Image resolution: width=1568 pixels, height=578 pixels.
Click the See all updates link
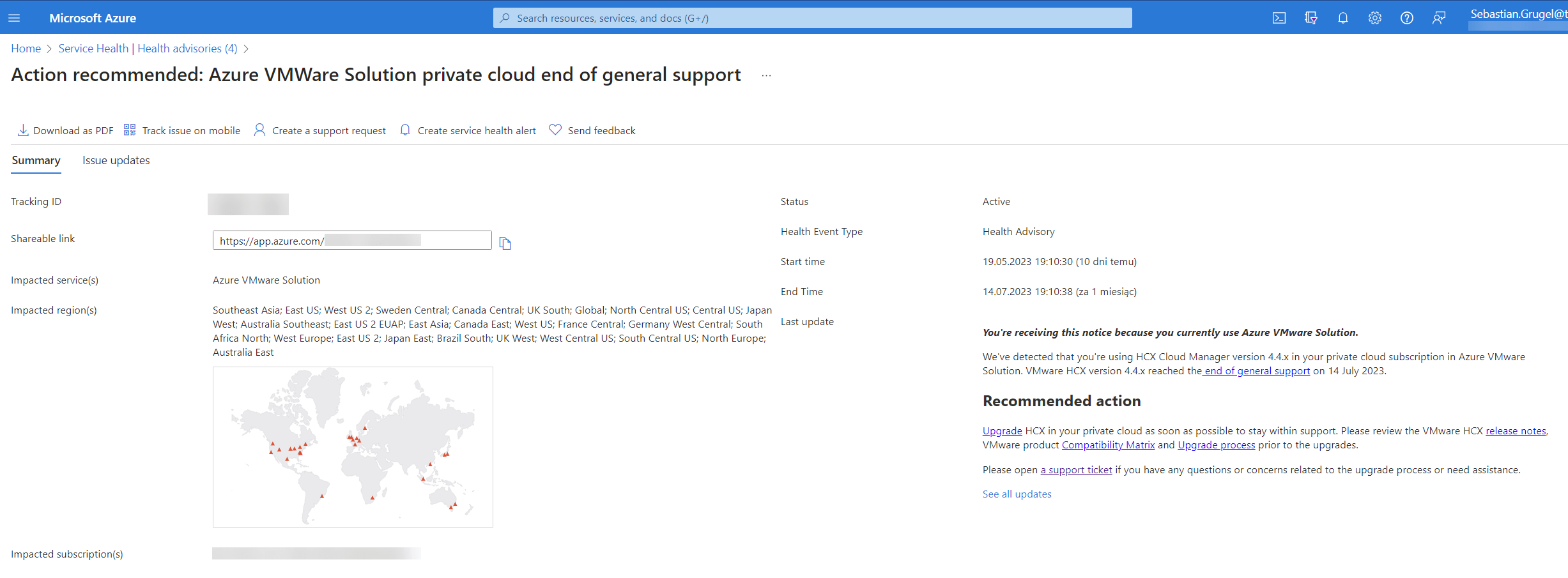pyautogui.click(x=1017, y=494)
